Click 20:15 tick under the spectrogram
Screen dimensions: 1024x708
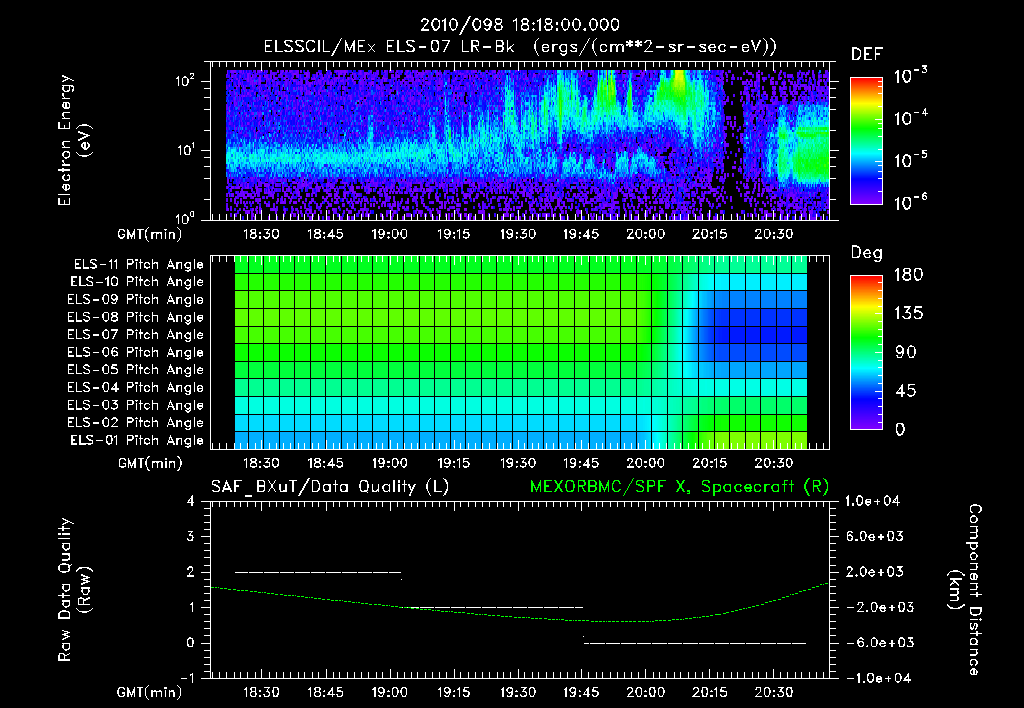pos(710,234)
